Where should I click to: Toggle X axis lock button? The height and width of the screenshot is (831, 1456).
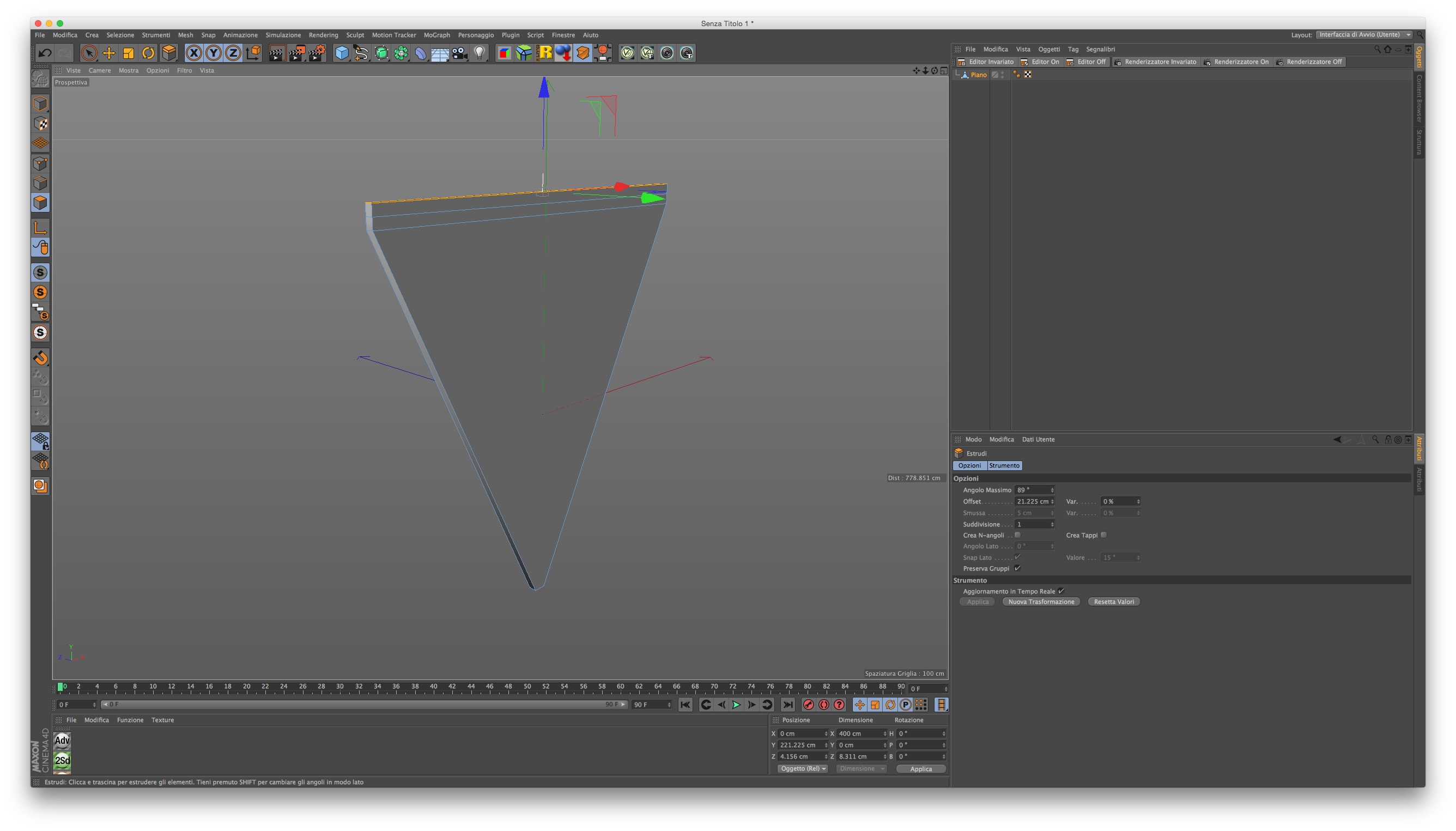[x=193, y=53]
